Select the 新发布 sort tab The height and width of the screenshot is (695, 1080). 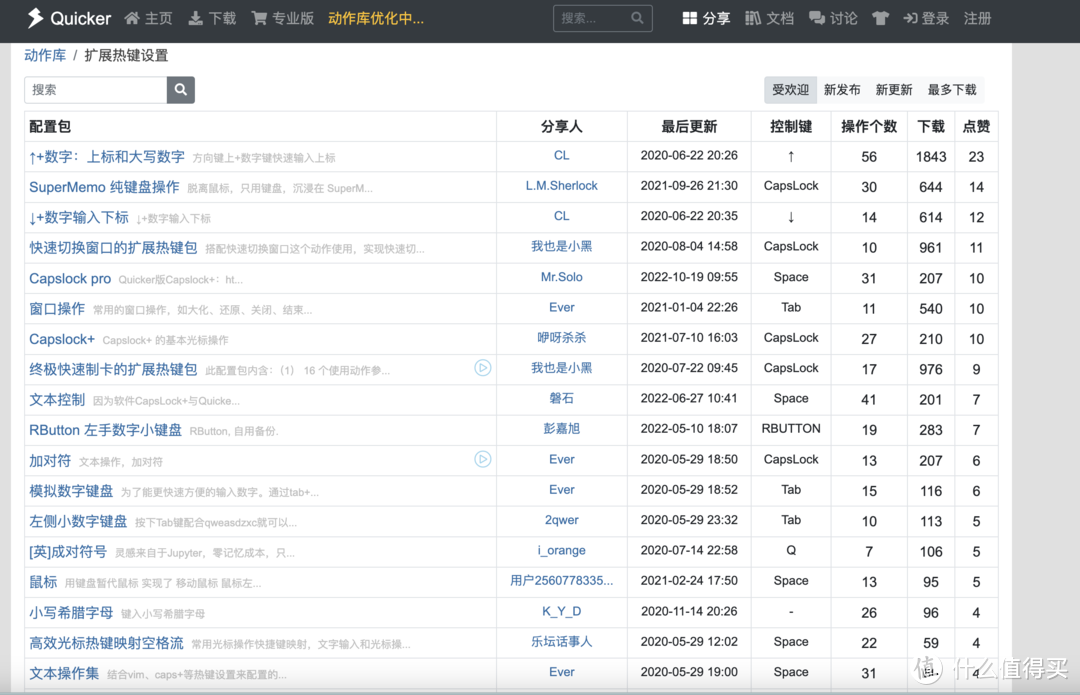842,90
